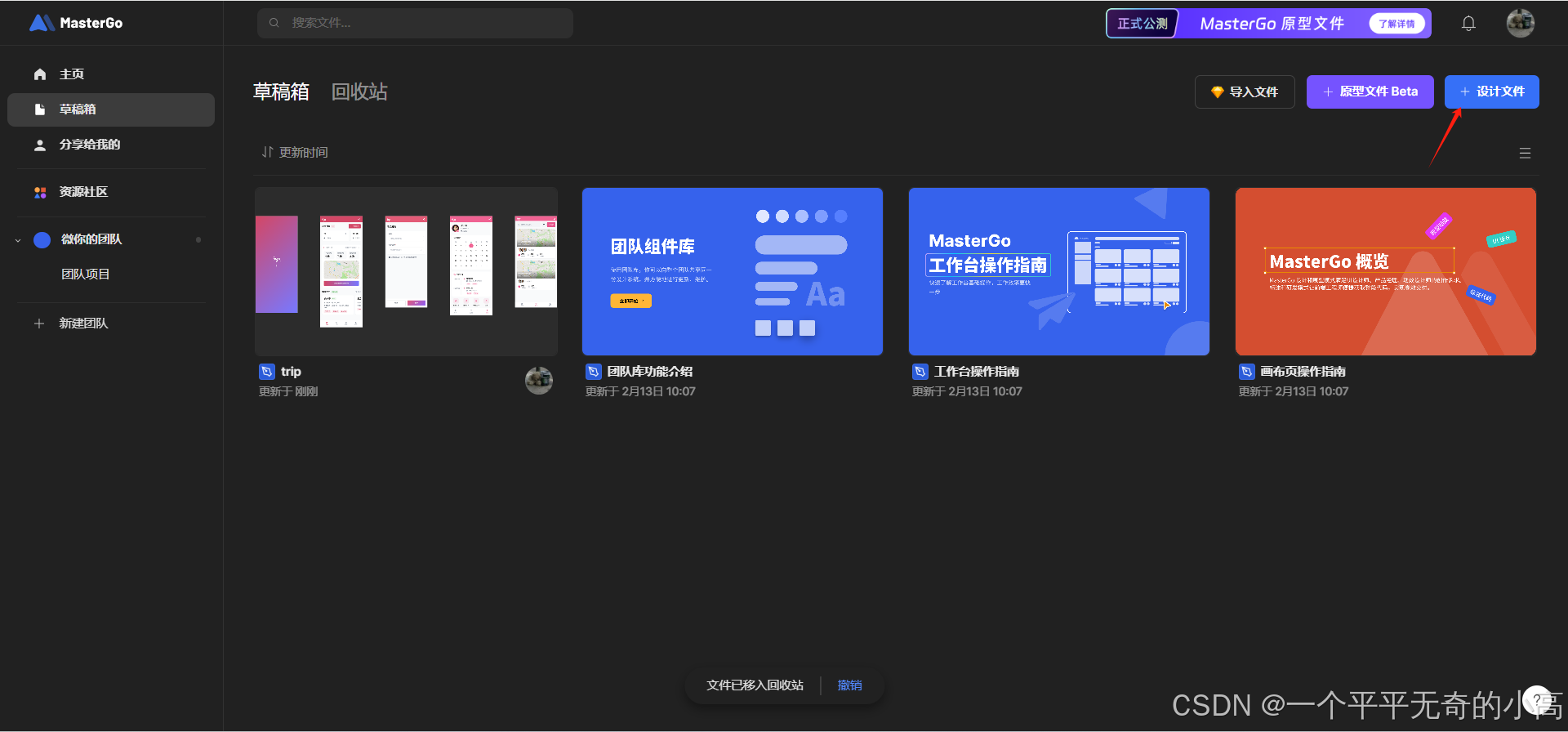Open 团队项目 under the team

pos(86,274)
